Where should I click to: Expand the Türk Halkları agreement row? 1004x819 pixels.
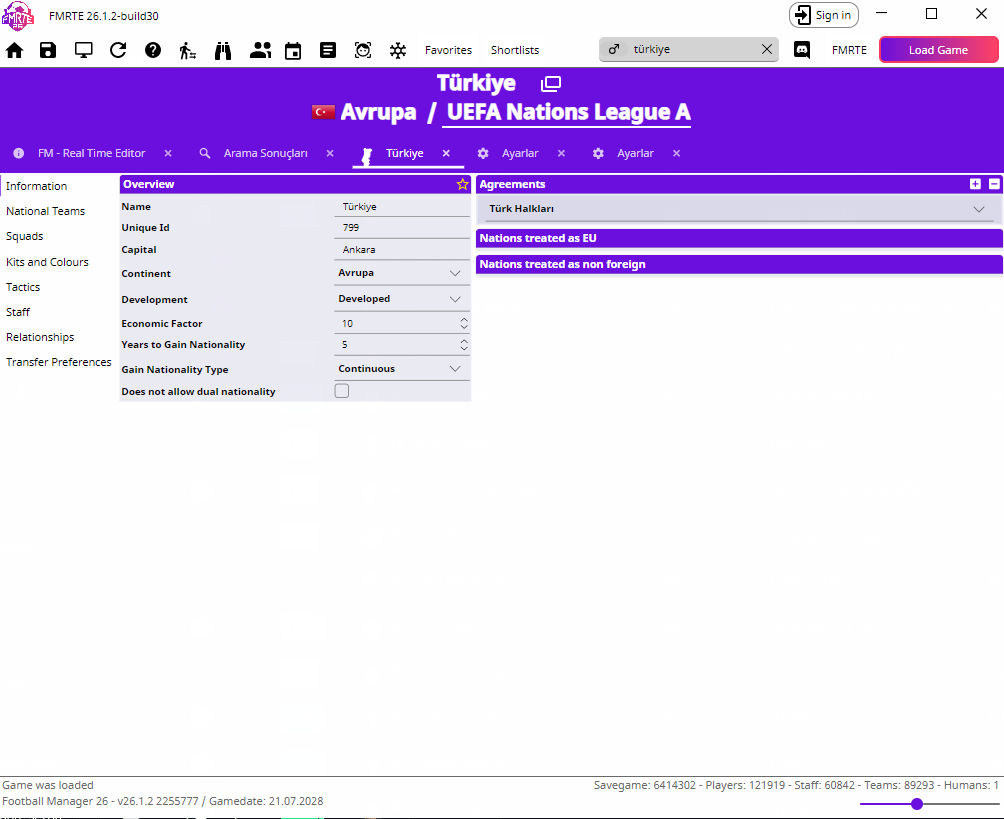[x=738, y=209]
